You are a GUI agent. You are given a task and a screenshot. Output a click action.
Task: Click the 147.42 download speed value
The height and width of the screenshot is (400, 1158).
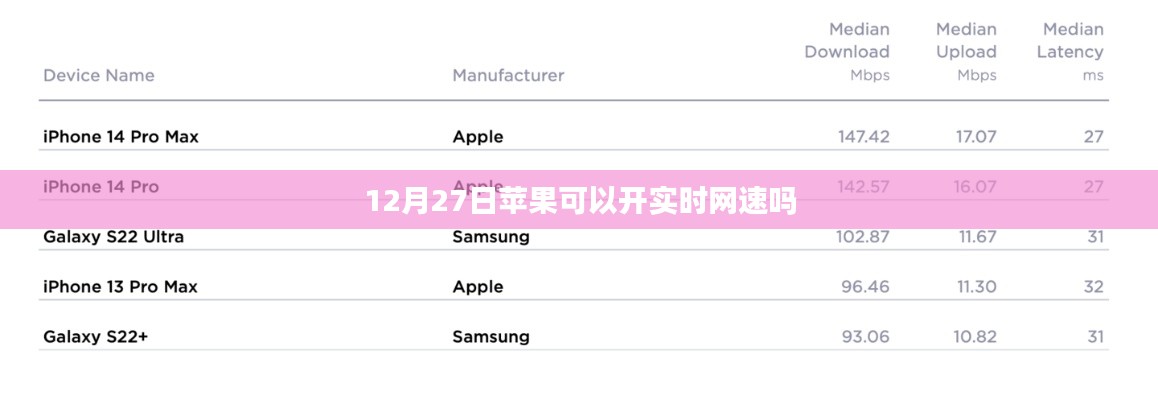863,137
